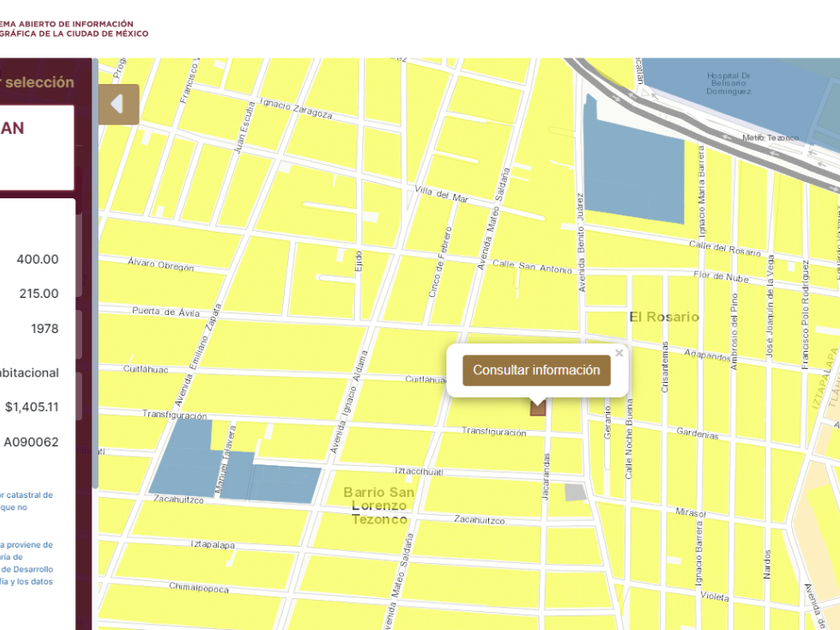Click the blue parcel beside Avenida Benito Juárez
Viewport: 840px width, 630px height.
tap(632, 165)
